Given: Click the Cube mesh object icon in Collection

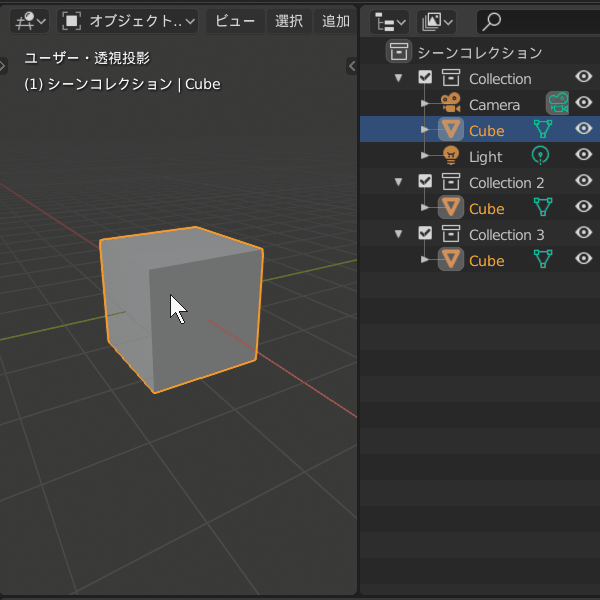Looking at the screenshot, I should tap(451, 129).
